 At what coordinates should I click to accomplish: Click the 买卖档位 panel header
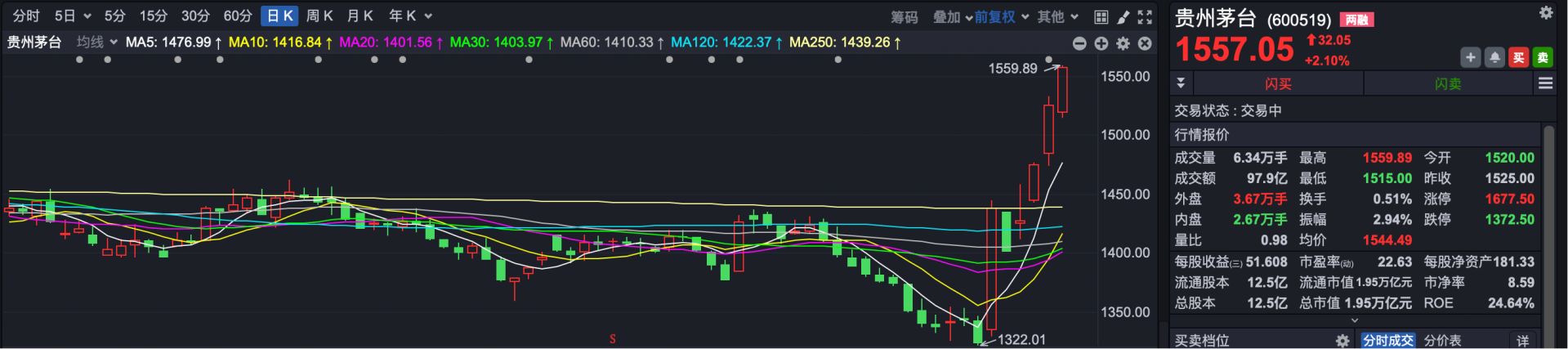coord(1202,340)
